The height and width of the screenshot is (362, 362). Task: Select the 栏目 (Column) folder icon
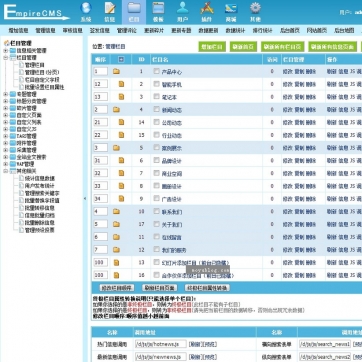pyautogui.click(x=134, y=12)
